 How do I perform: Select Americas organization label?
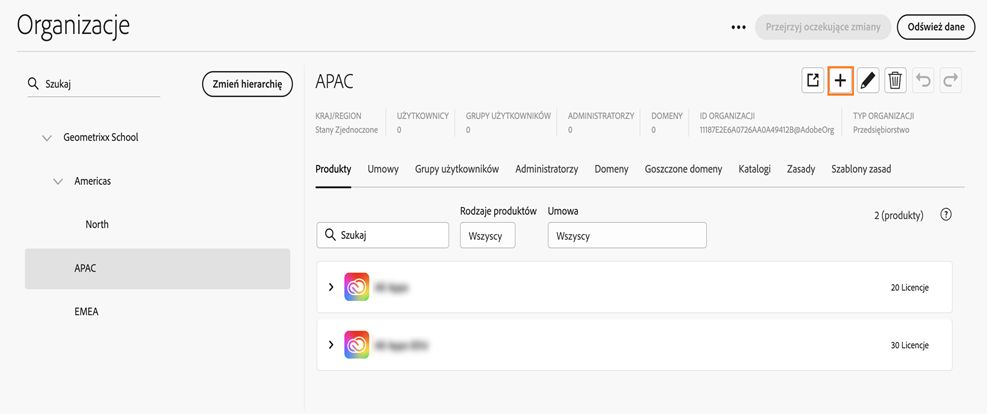(93, 181)
